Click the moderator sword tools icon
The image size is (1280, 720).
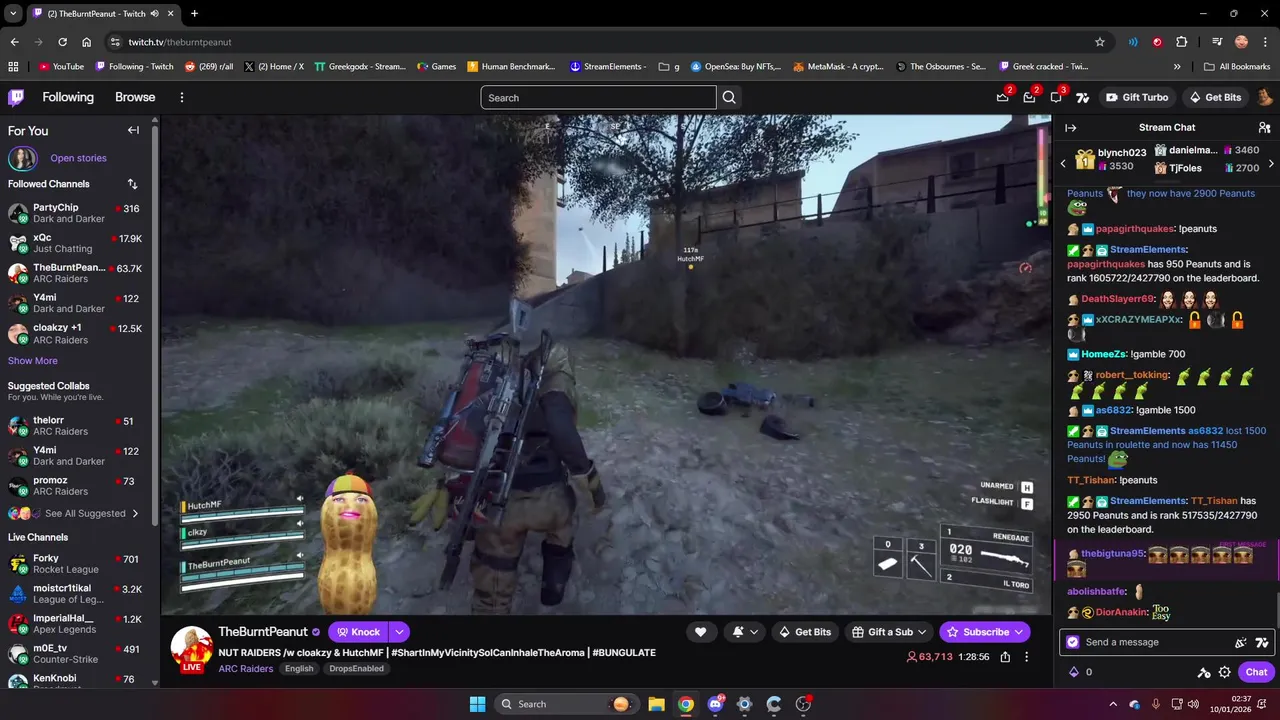pos(1204,672)
